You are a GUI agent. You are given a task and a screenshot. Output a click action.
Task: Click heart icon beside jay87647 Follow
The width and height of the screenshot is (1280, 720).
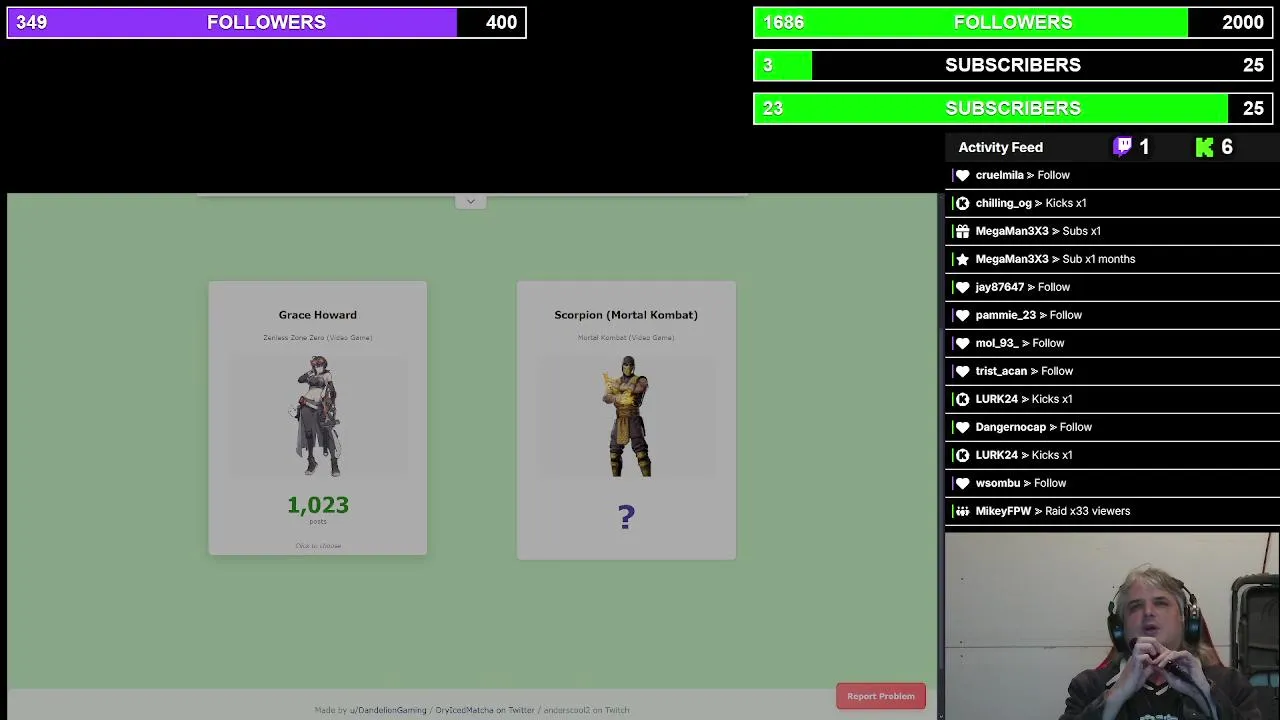[962, 287]
